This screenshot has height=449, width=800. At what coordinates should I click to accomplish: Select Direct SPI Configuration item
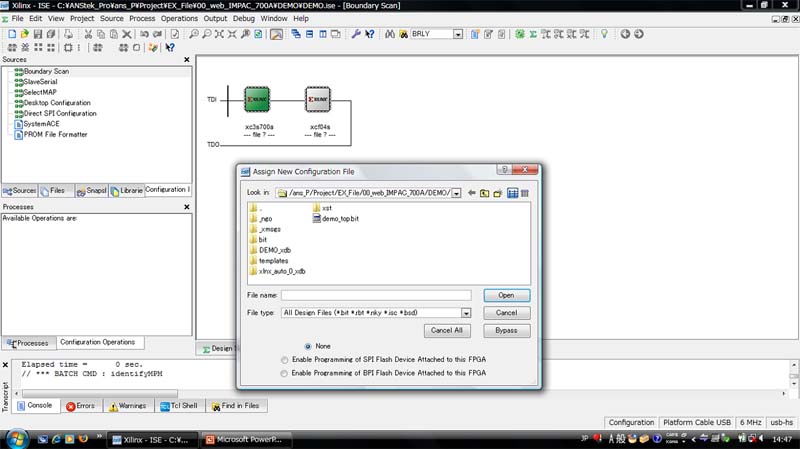55,113
